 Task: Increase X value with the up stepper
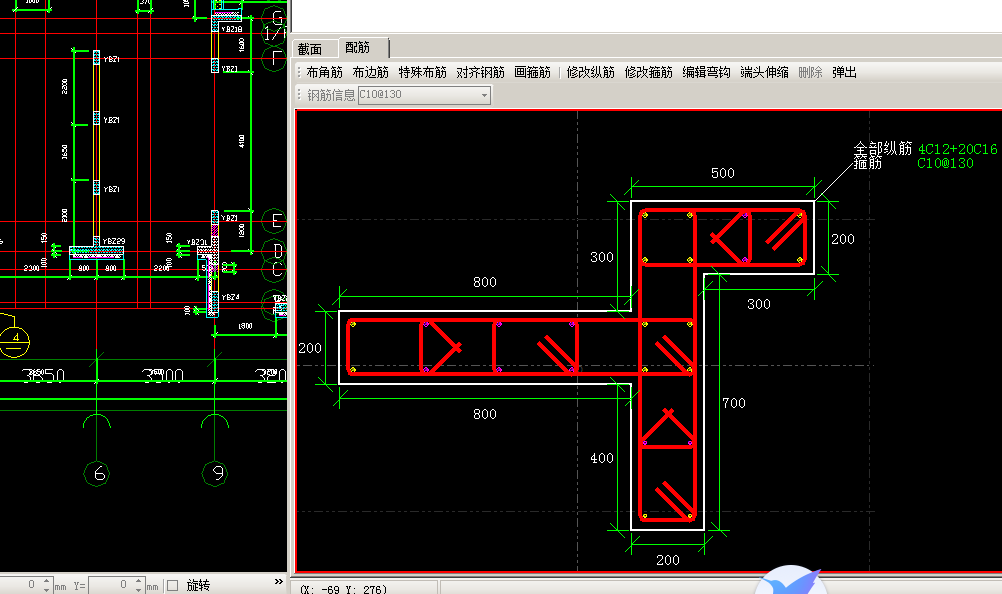click(46, 581)
